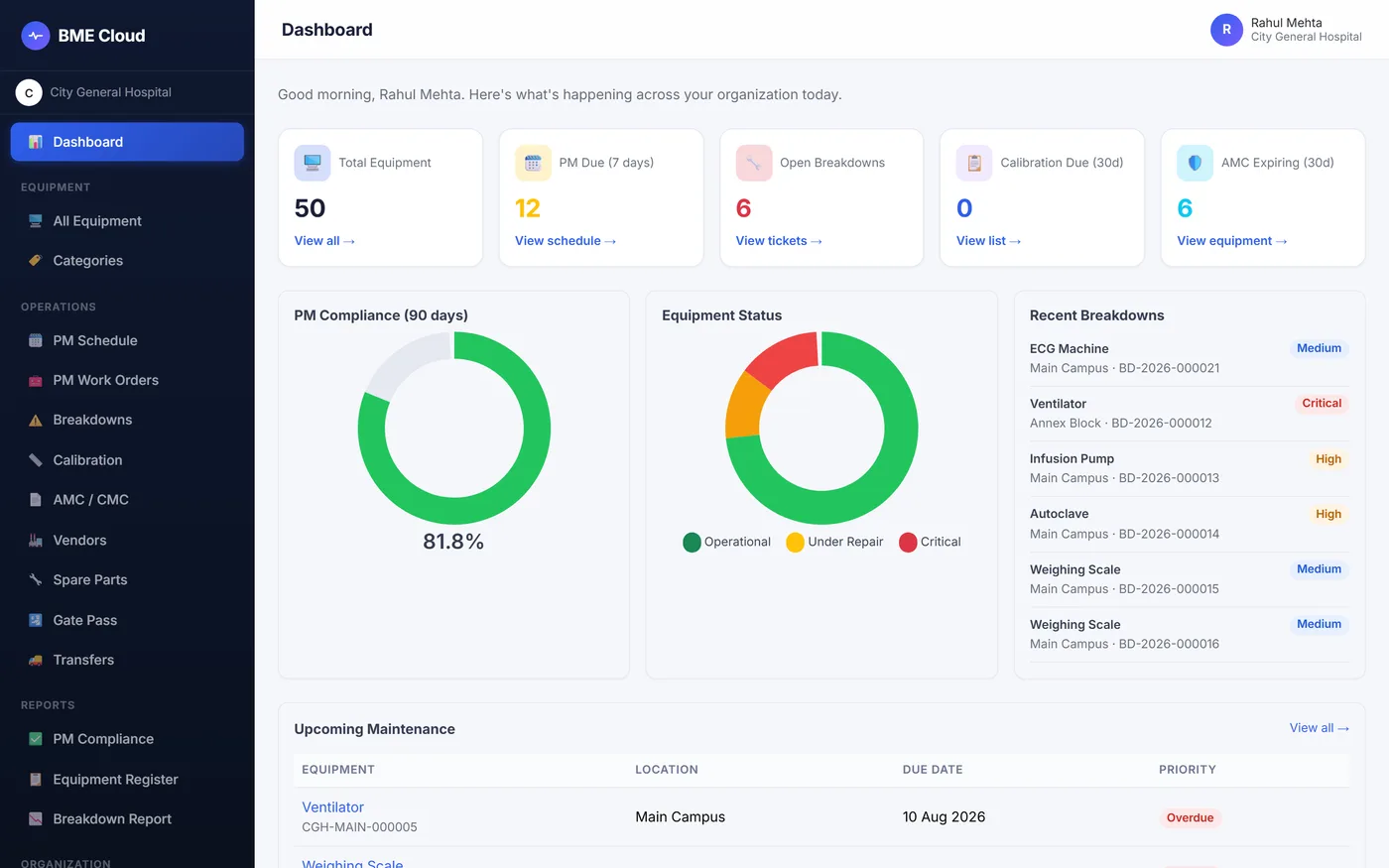
Task: Click the 'View tickets' link
Action: 779,241
